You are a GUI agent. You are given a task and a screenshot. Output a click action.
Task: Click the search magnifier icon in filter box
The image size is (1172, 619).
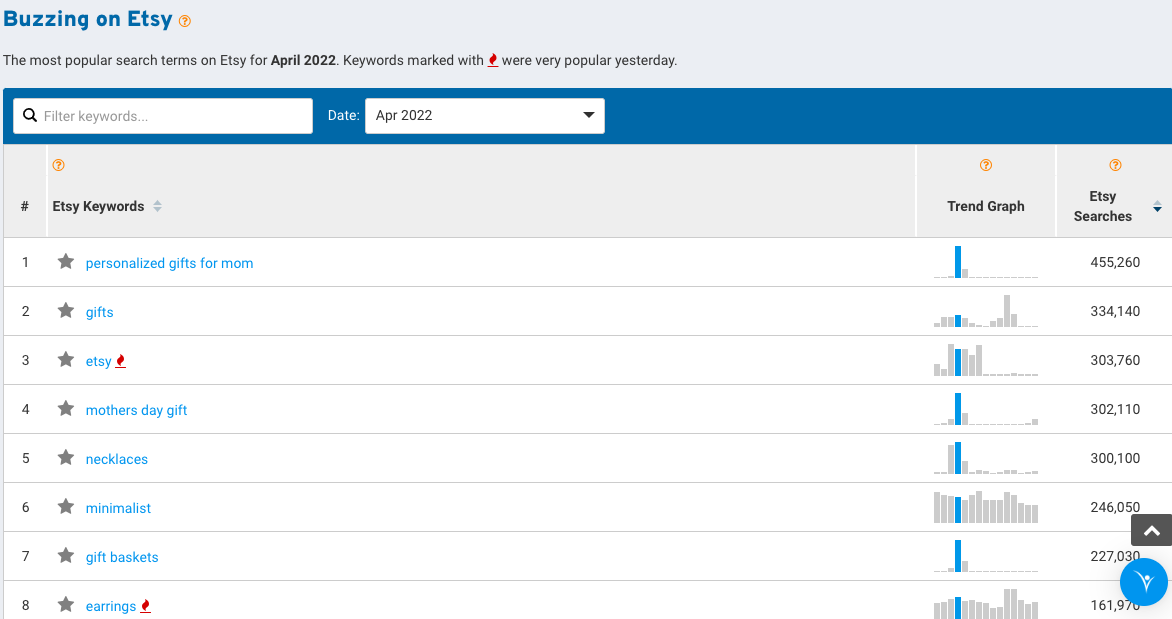click(30, 115)
